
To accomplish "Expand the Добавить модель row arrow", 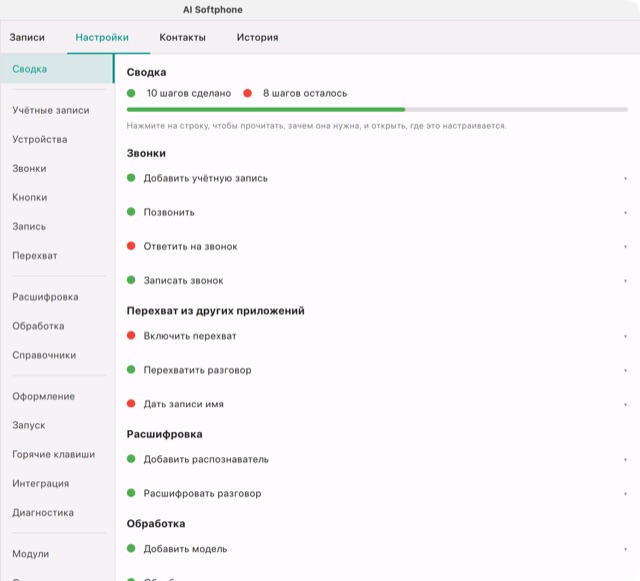I will pos(625,549).
